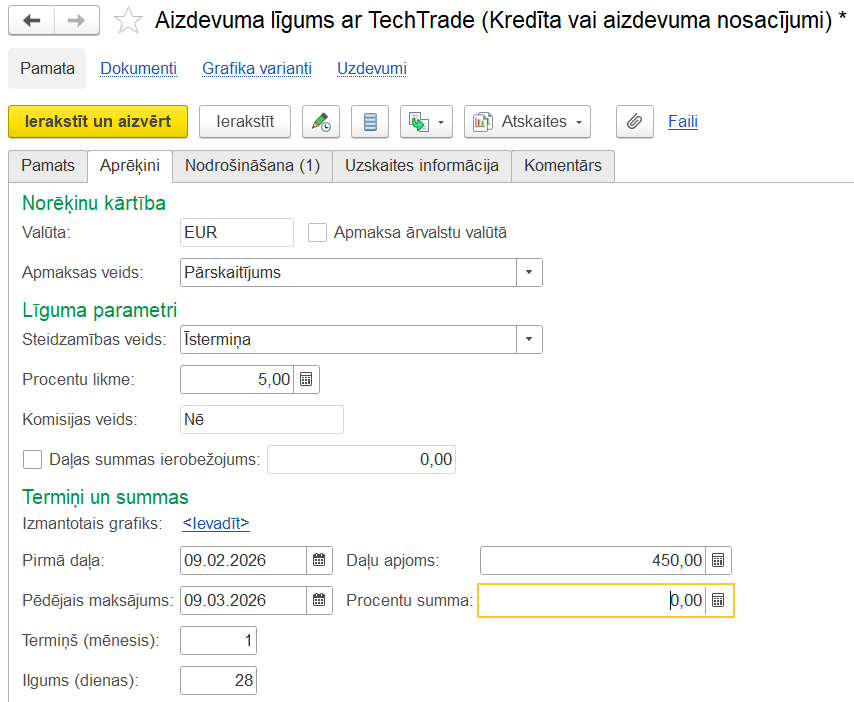The width and height of the screenshot is (854, 702).
Task: Open calculator for Procentu likme field
Action: pyautogui.click(x=307, y=380)
